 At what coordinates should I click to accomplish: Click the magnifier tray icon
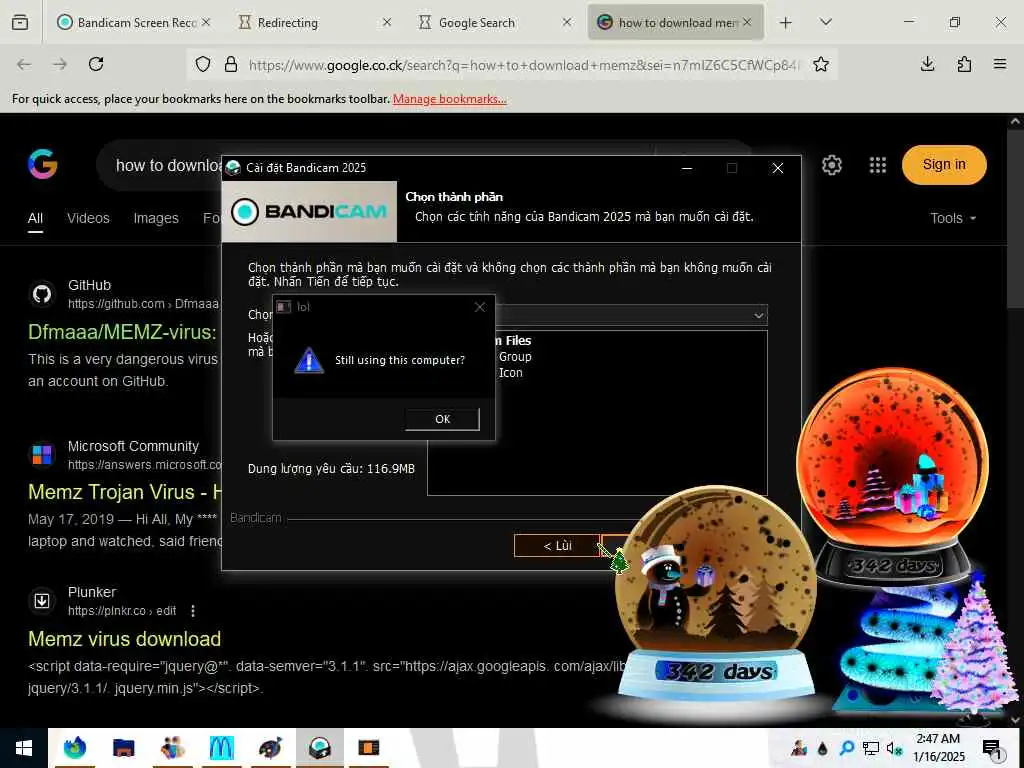tap(847, 748)
